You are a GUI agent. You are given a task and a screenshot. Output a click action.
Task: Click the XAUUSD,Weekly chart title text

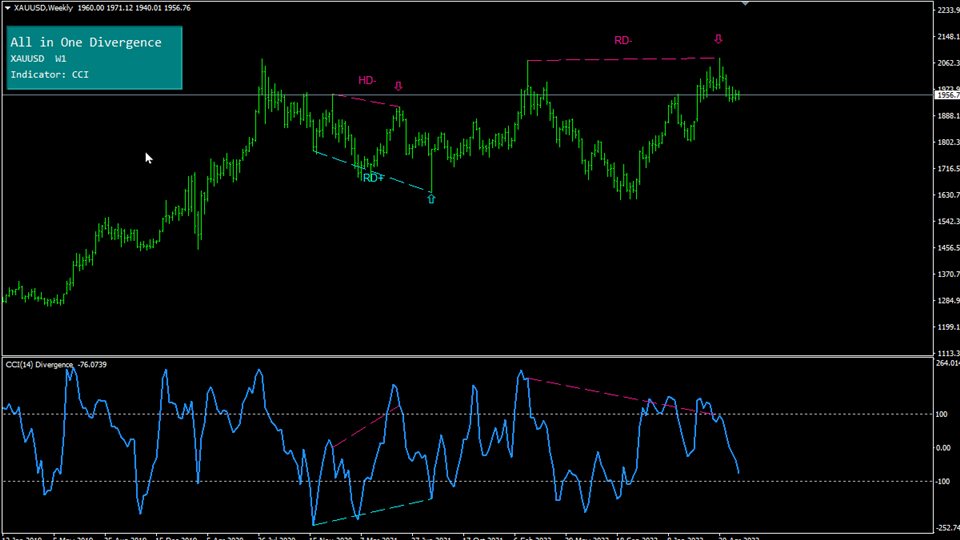point(43,8)
